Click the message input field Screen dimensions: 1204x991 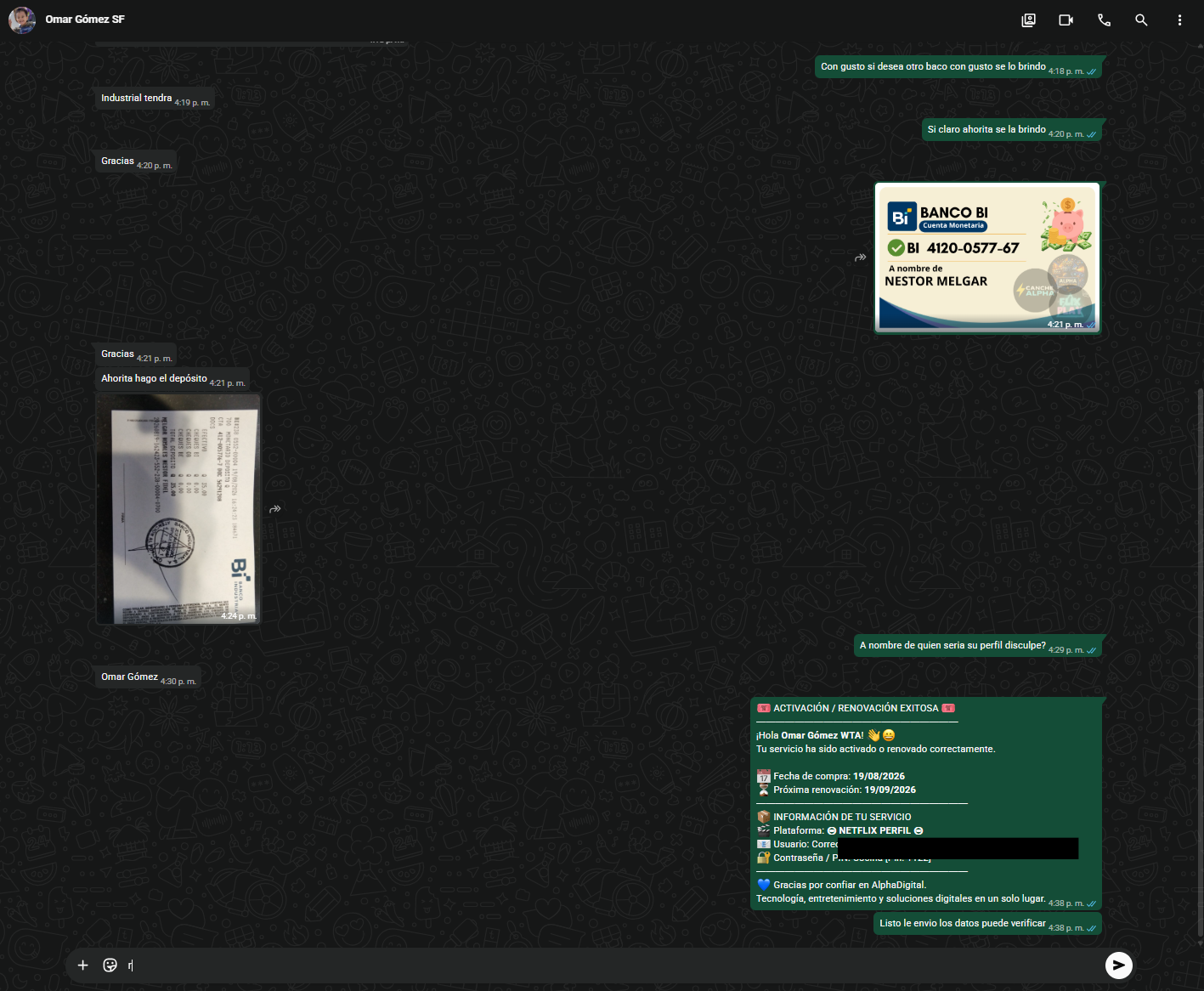point(612,966)
